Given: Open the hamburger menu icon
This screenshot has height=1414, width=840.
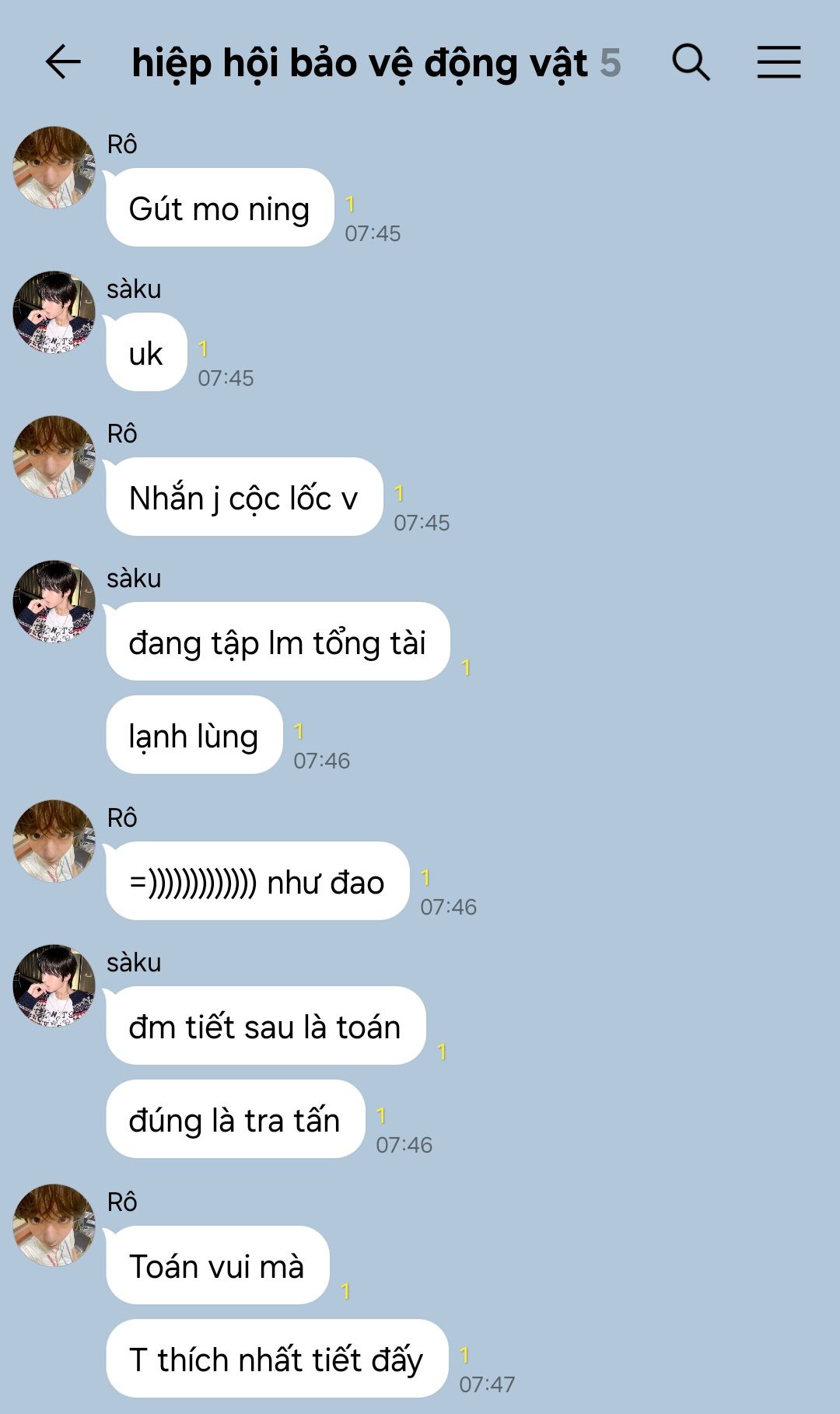Looking at the screenshot, I should coord(779,62).
